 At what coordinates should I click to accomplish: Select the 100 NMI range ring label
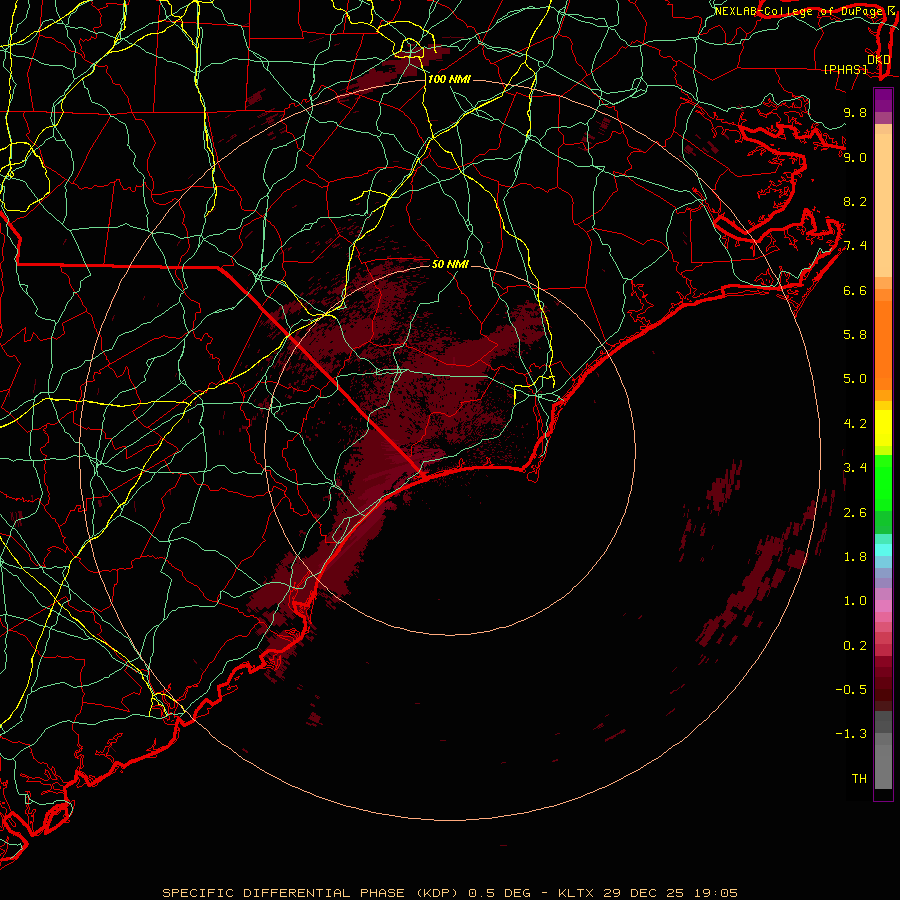pos(449,79)
